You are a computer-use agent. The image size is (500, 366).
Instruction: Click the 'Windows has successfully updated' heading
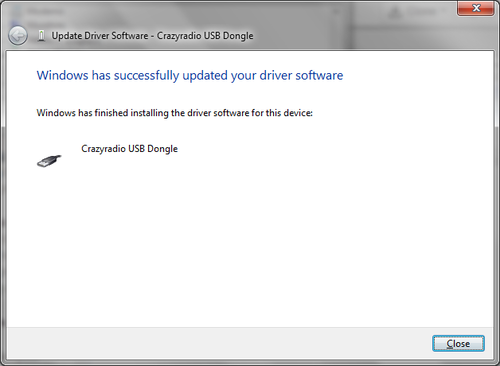[190, 76]
